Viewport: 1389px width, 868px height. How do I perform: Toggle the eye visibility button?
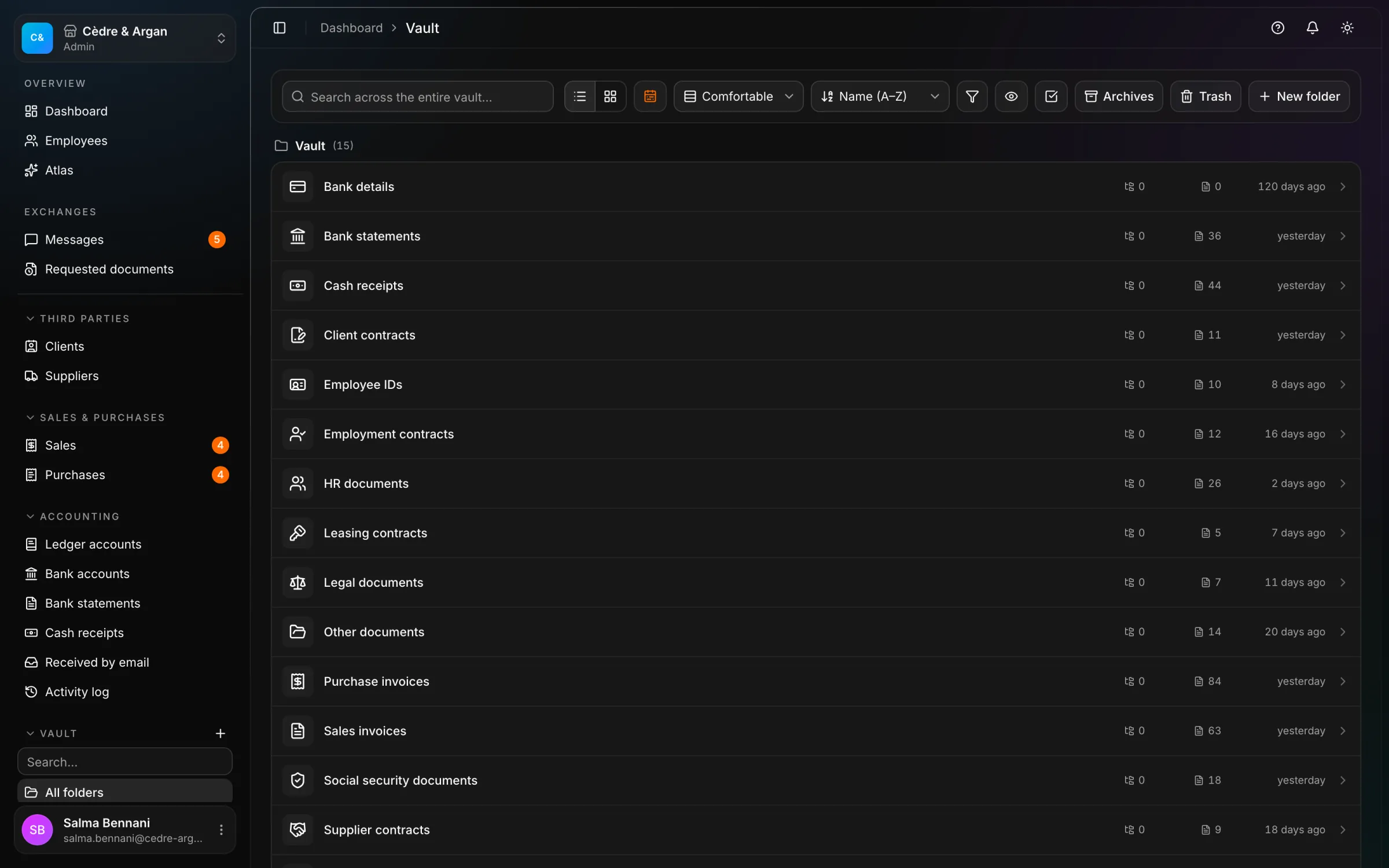[1011, 96]
